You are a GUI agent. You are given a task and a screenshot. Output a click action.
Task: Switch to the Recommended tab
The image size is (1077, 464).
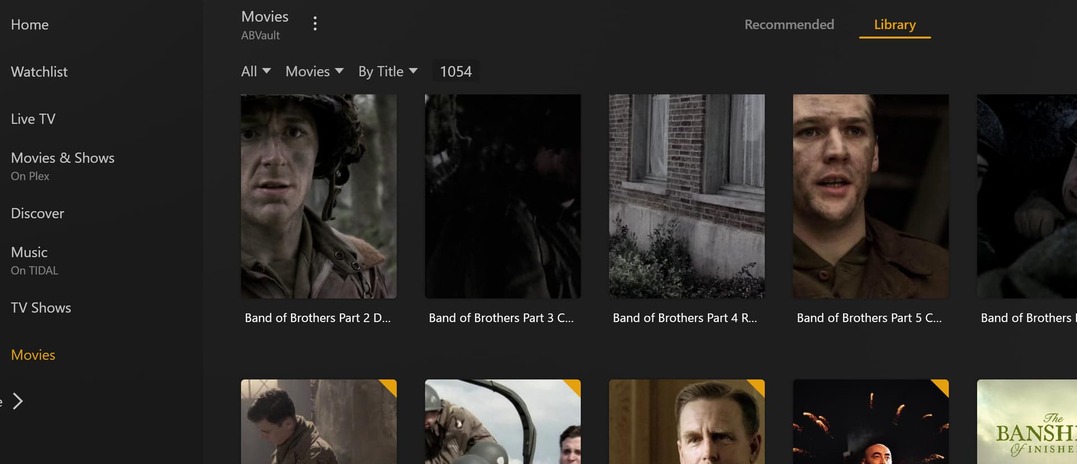[x=789, y=25]
